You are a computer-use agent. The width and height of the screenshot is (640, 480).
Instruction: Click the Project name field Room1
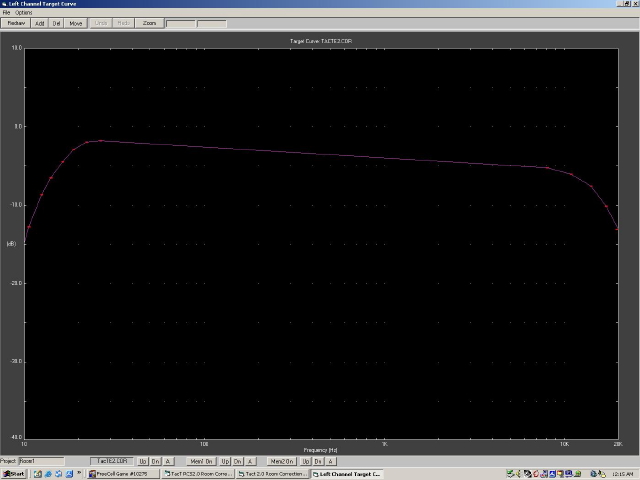(41, 461)
